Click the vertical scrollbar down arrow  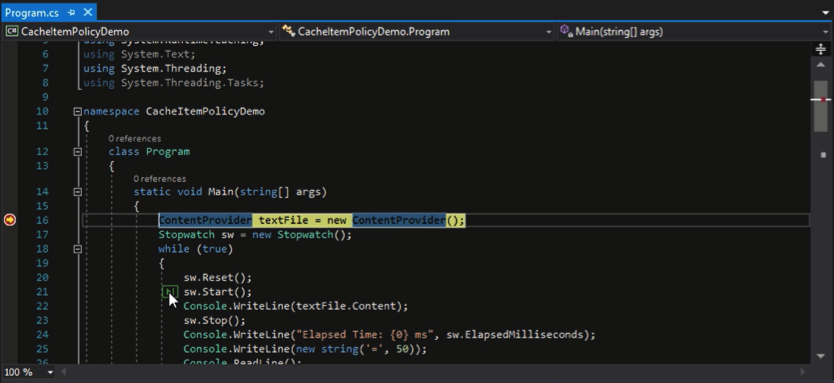click(821, 356)
